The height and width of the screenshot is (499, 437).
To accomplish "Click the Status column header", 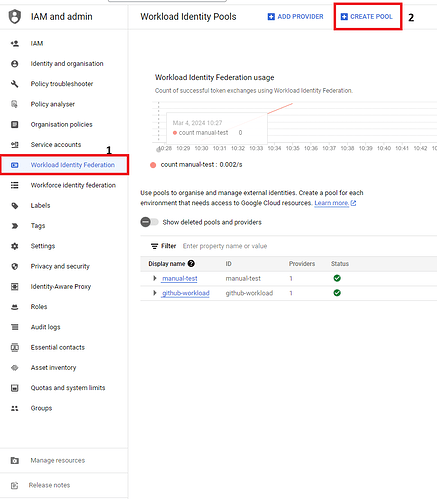I will pos(340,264).
